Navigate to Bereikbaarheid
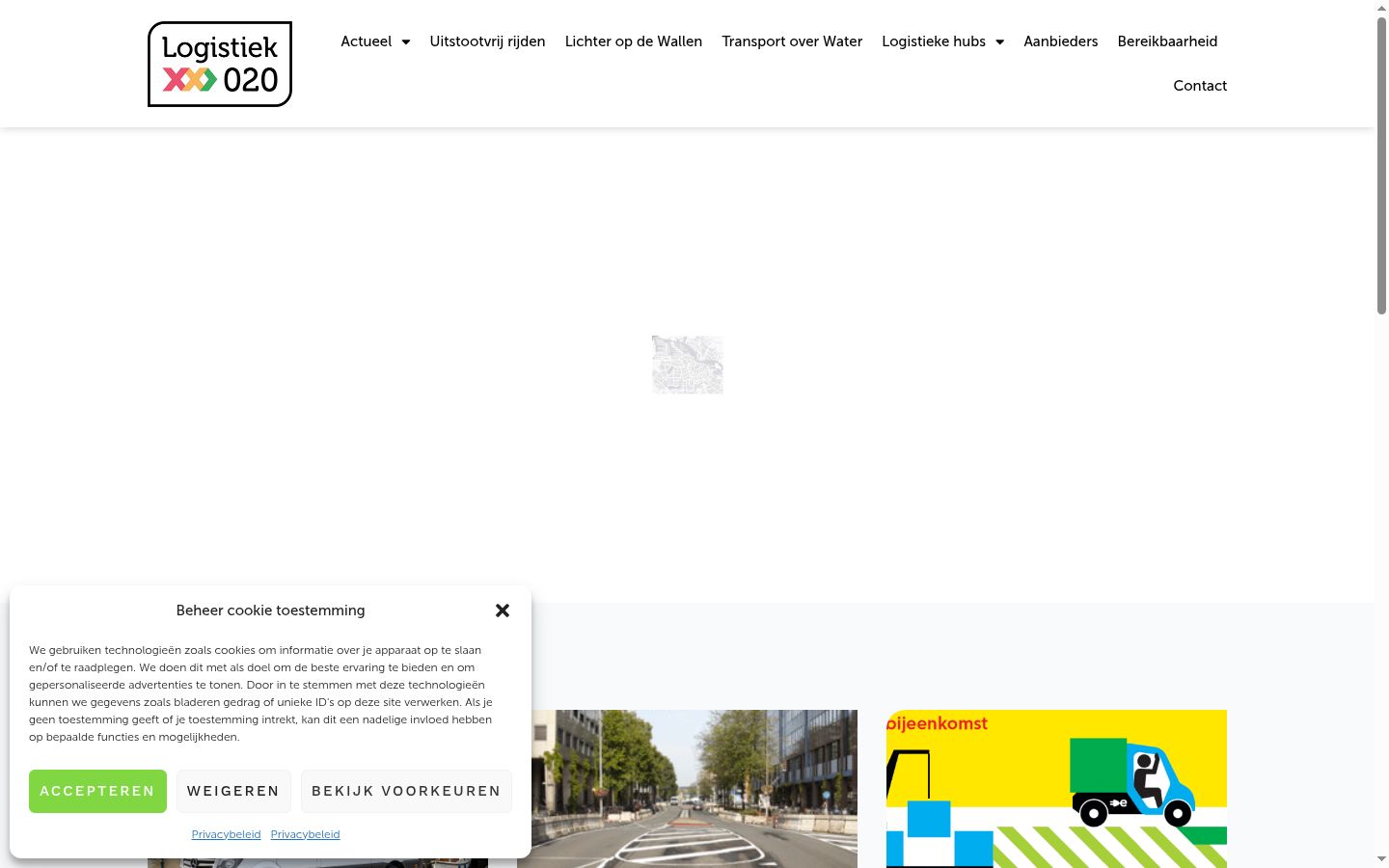 (x=1167, y=41)
